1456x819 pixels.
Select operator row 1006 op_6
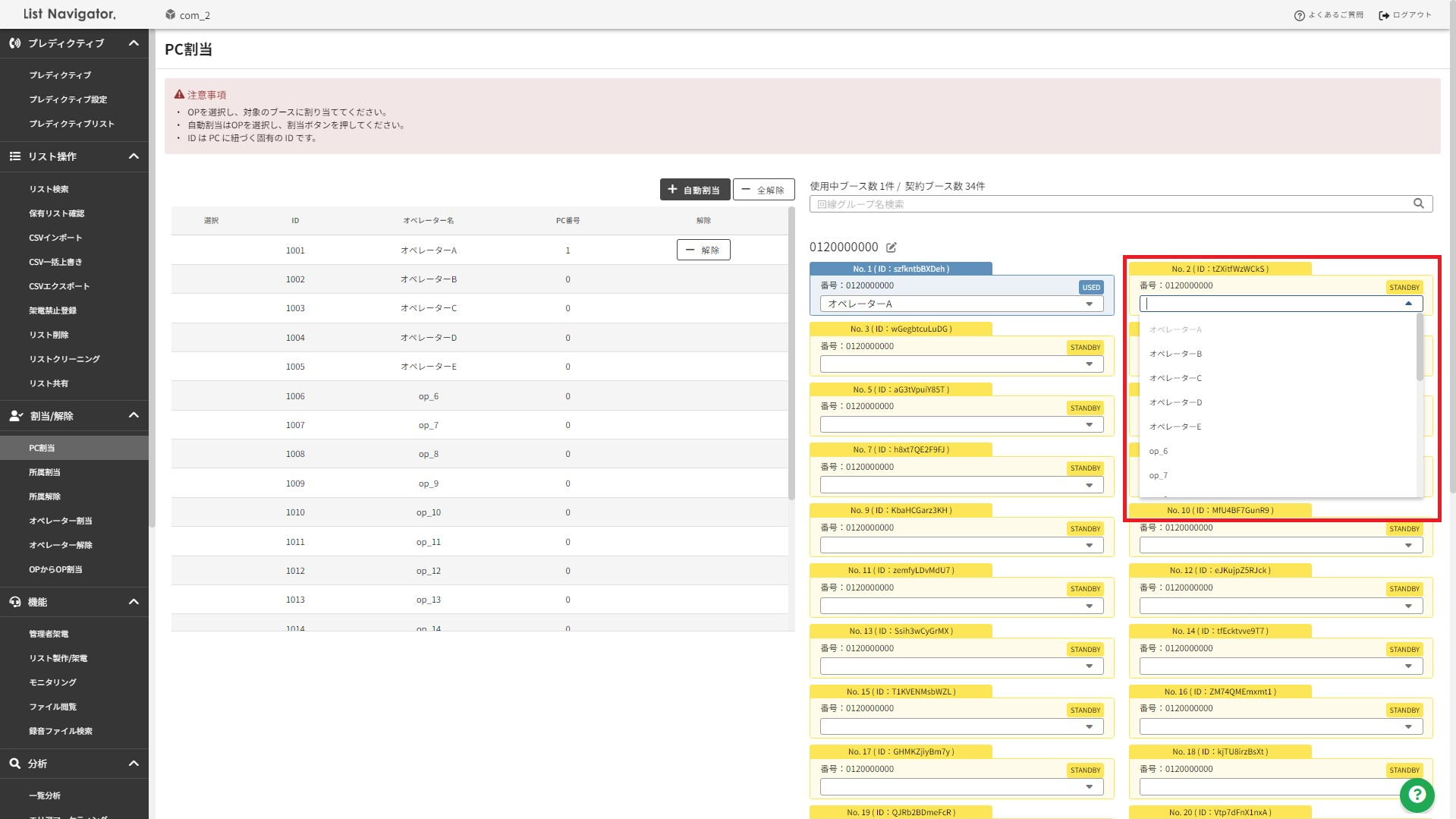coord(480,396)
